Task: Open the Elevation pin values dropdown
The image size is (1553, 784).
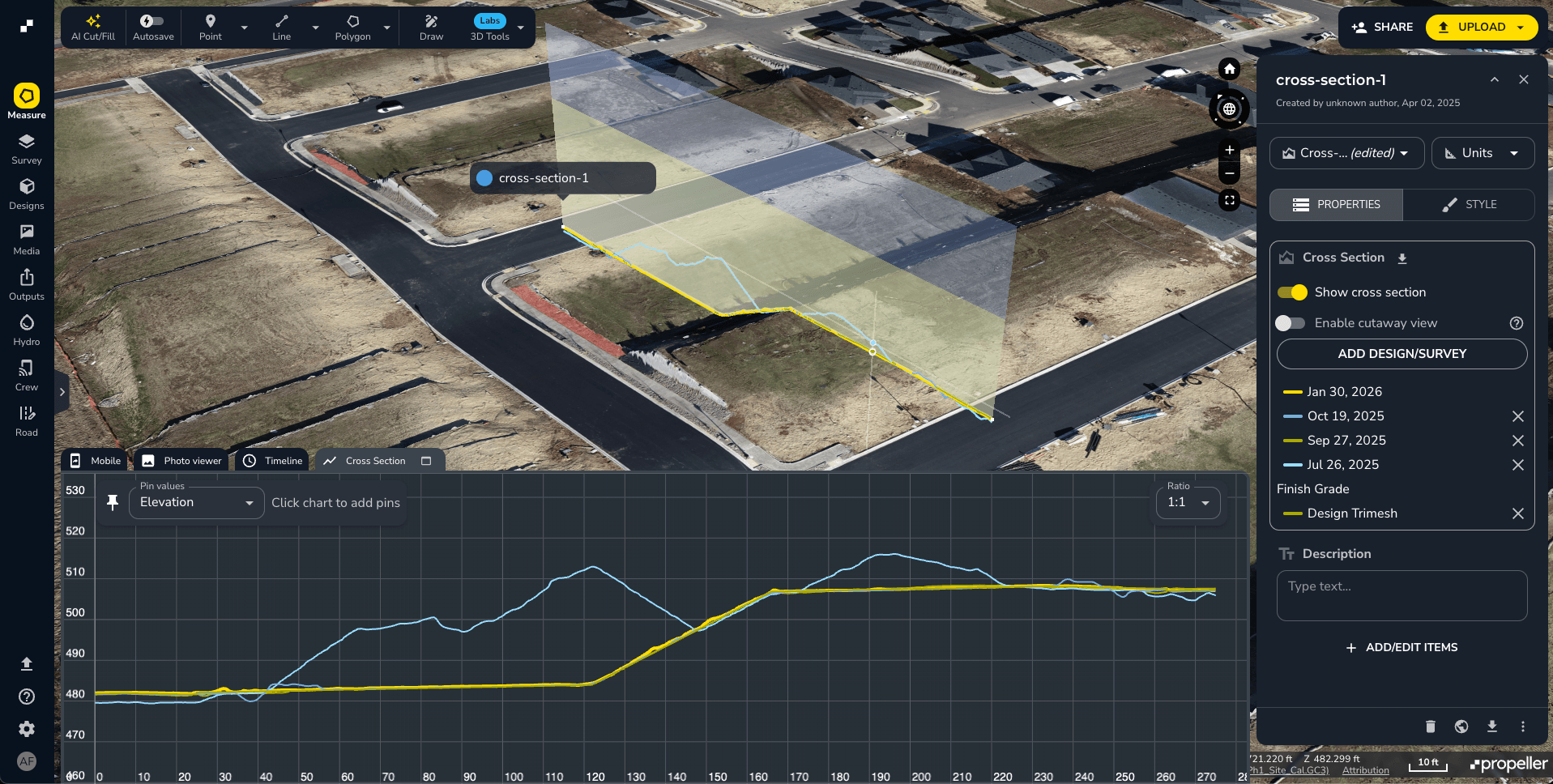Action: coord(196,503)
